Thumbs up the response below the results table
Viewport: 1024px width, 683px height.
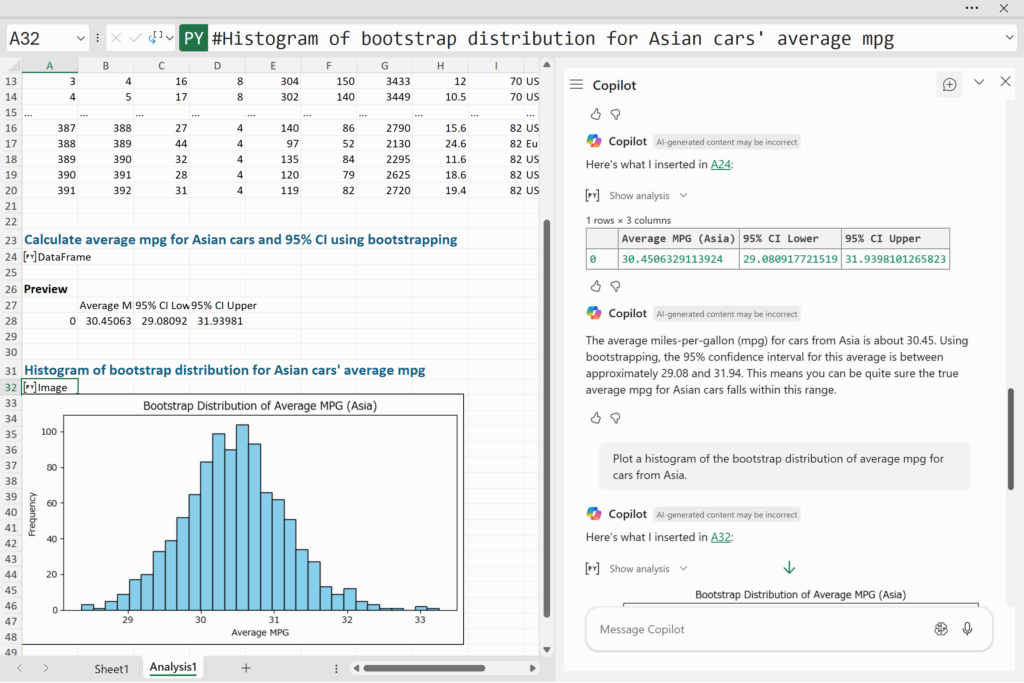(x=596, y=285)
